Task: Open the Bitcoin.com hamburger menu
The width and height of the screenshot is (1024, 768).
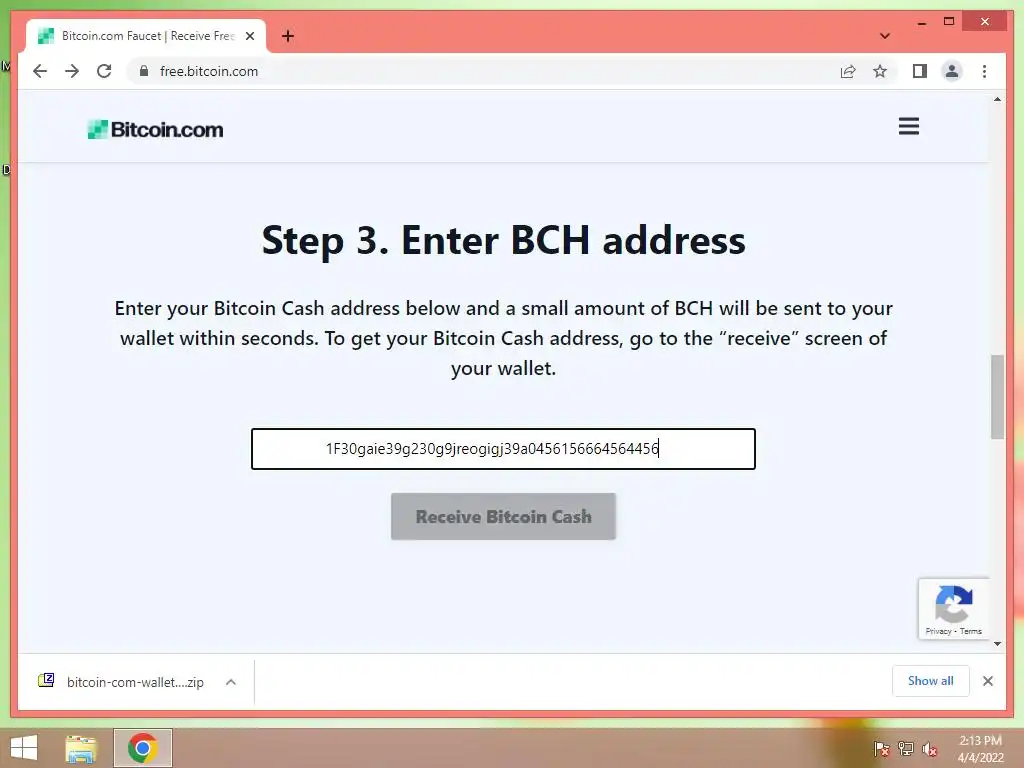Action: click(908, 126)
